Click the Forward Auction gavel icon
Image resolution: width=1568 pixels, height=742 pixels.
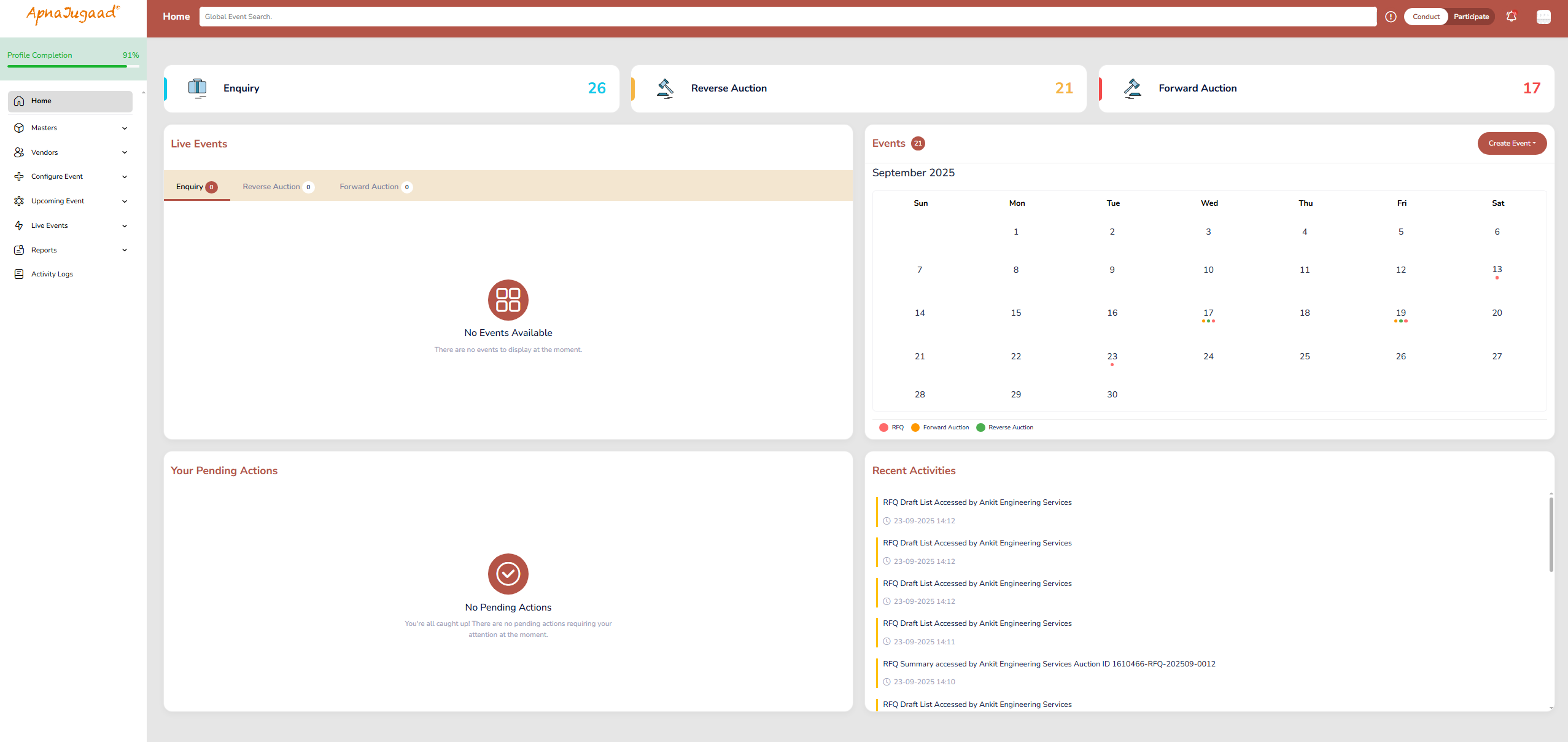pos(1132,88)
